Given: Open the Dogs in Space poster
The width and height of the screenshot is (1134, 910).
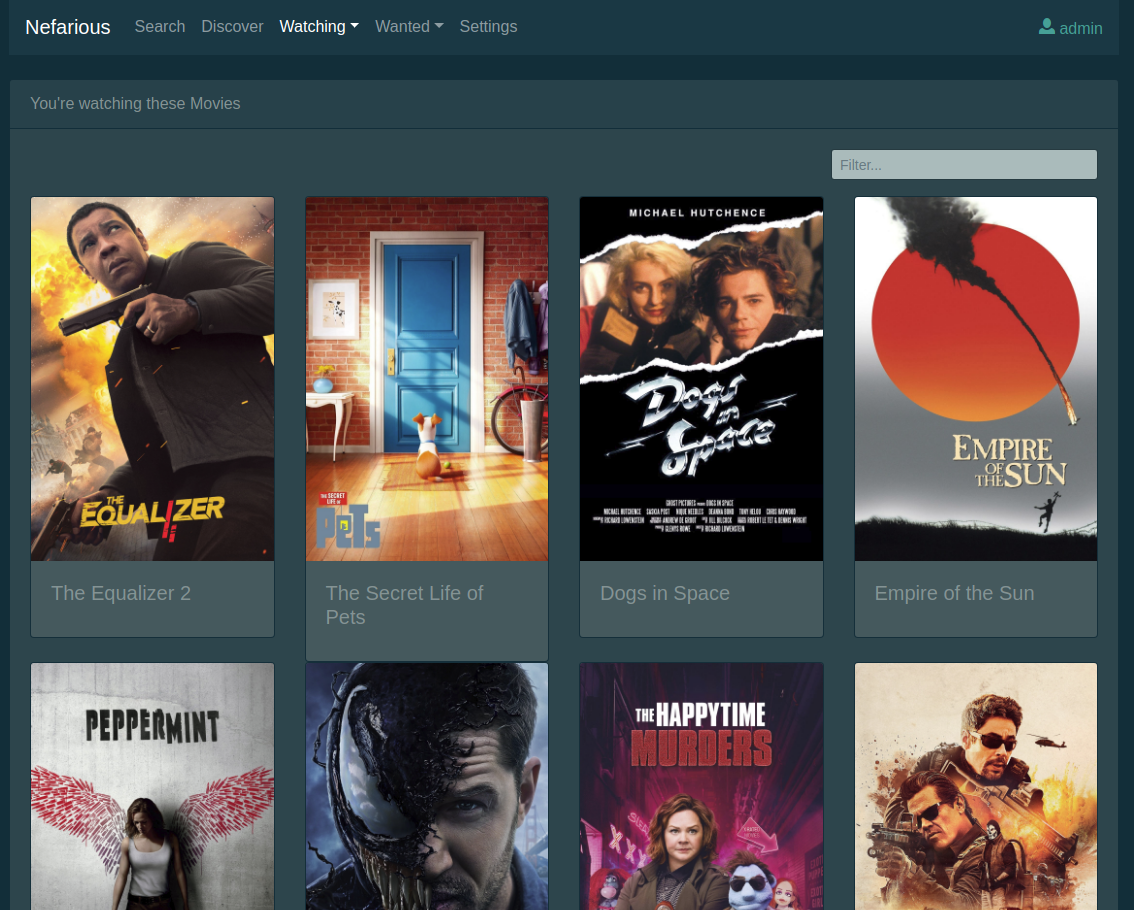Looking at the screenshot, I should coord(702,379).
